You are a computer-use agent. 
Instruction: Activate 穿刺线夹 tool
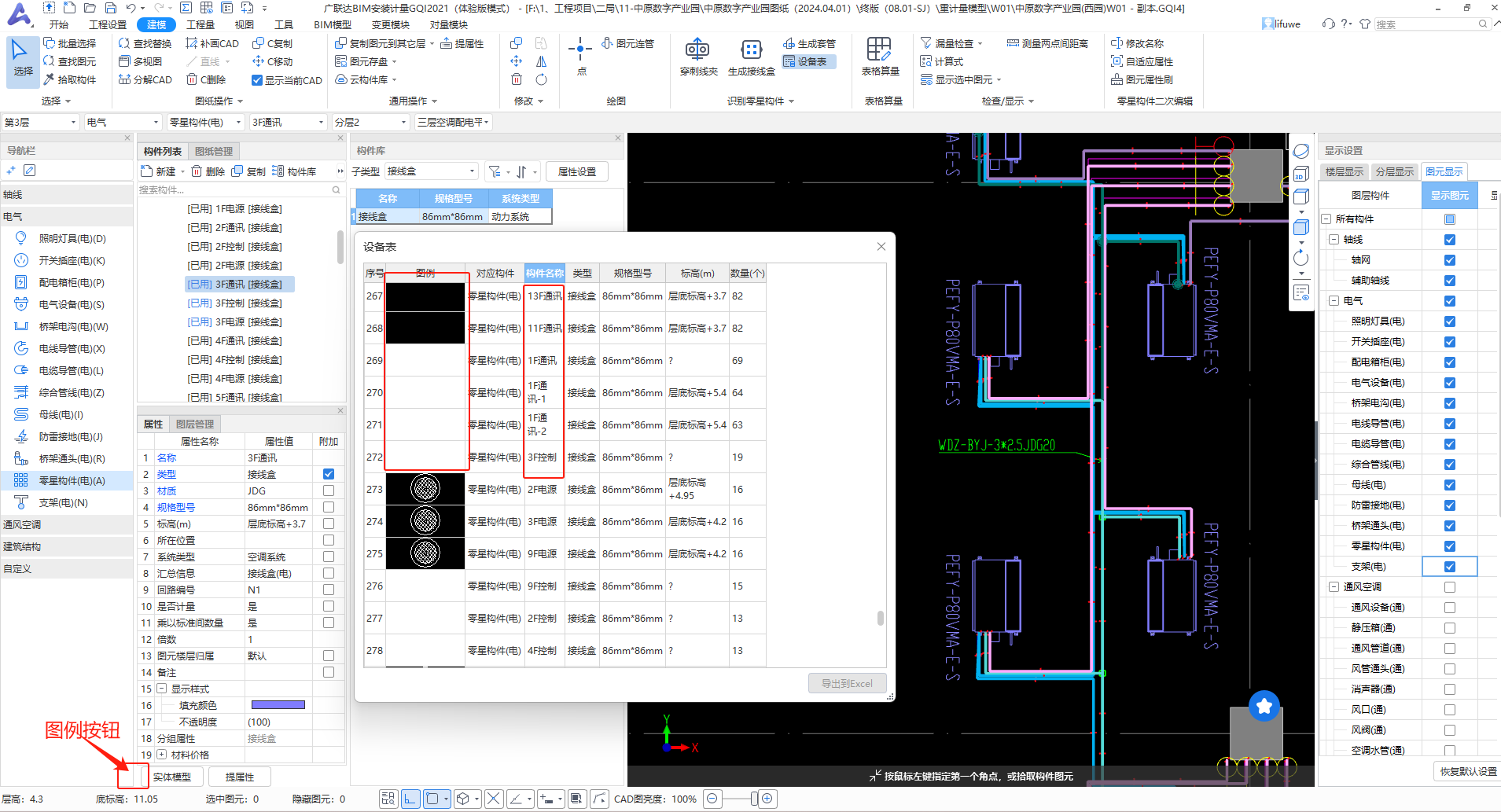tap(698, 57)
